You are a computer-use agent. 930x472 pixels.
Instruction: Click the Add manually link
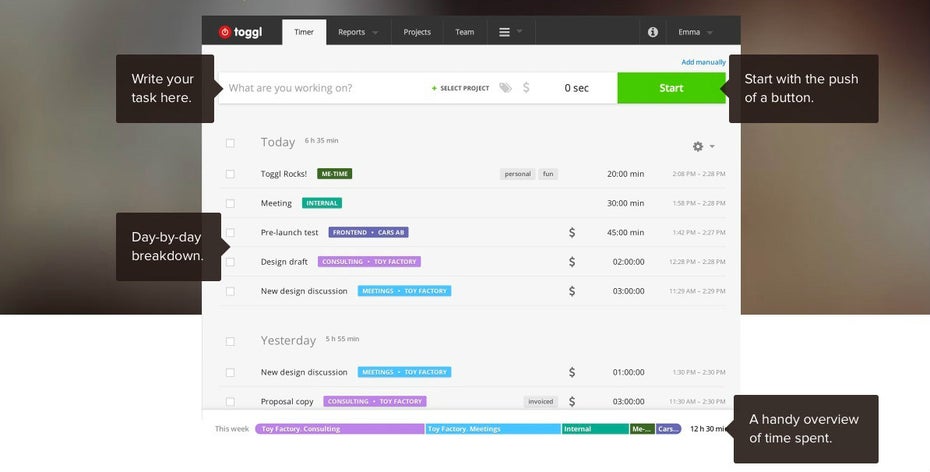click(703, 62)
